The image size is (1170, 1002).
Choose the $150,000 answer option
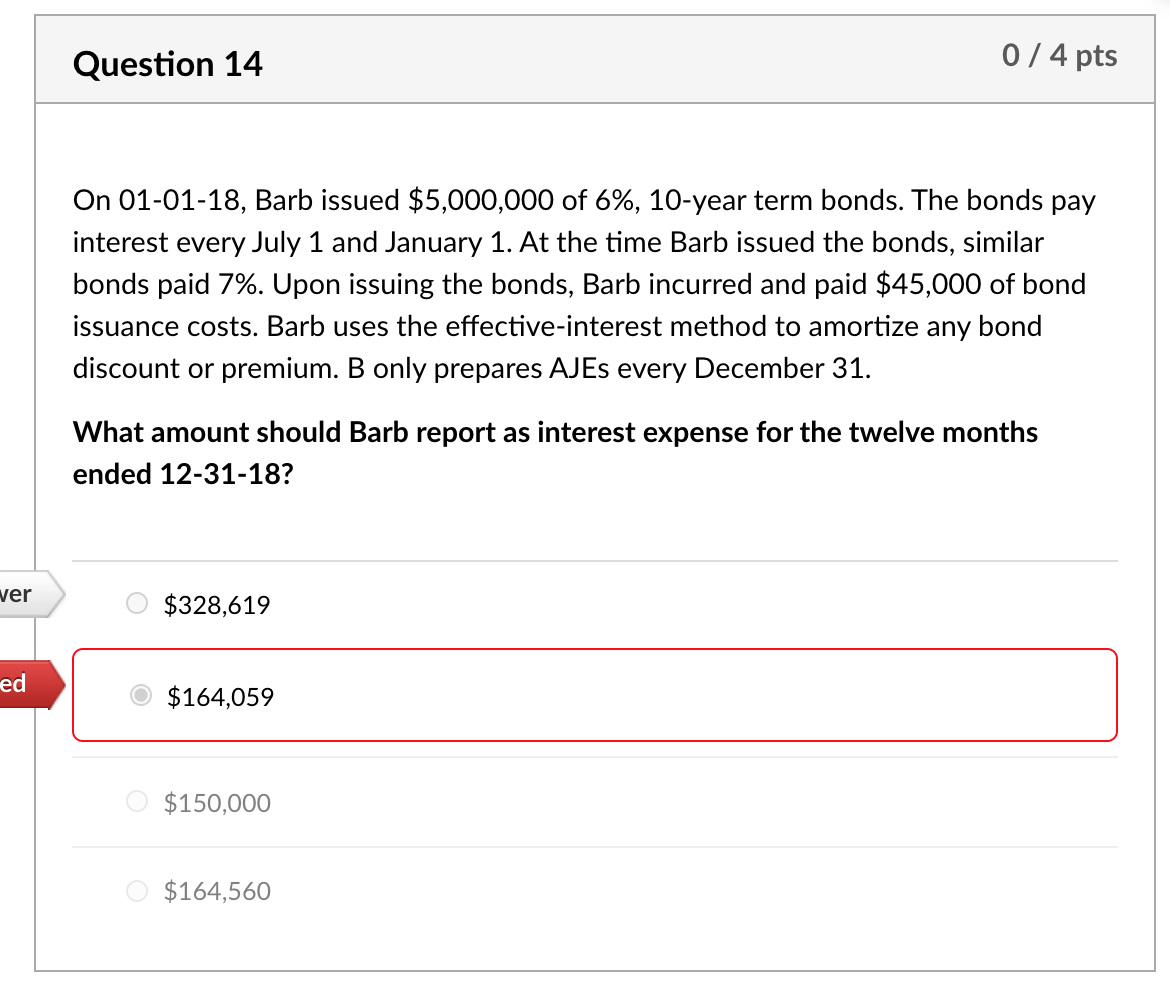click(136, 800)
